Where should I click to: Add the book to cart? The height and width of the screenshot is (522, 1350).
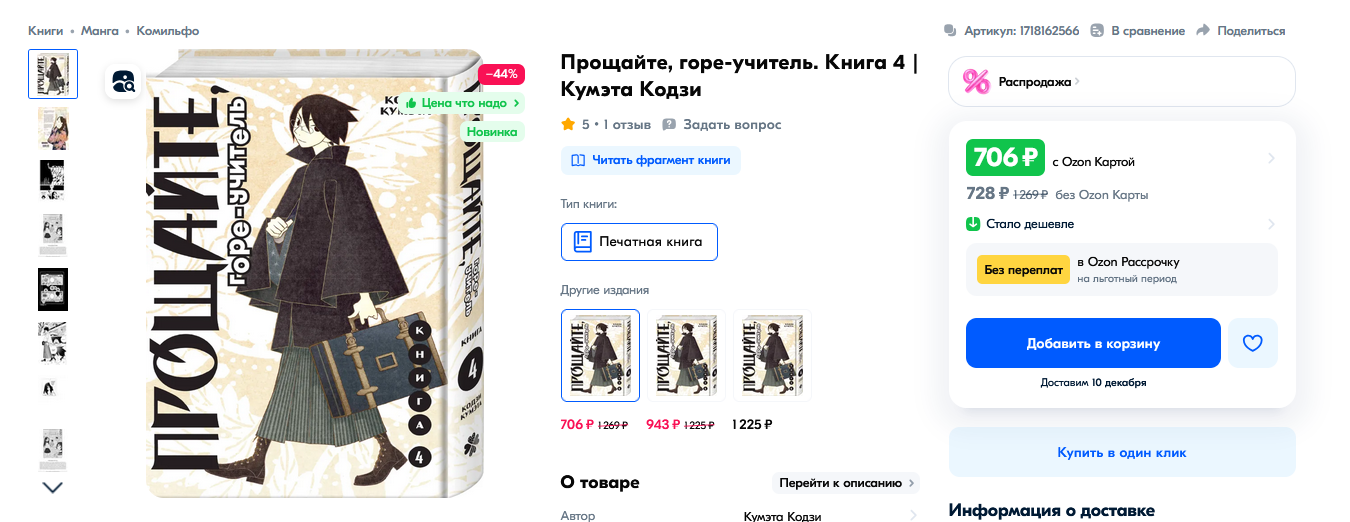click(x=1093, y=343)
